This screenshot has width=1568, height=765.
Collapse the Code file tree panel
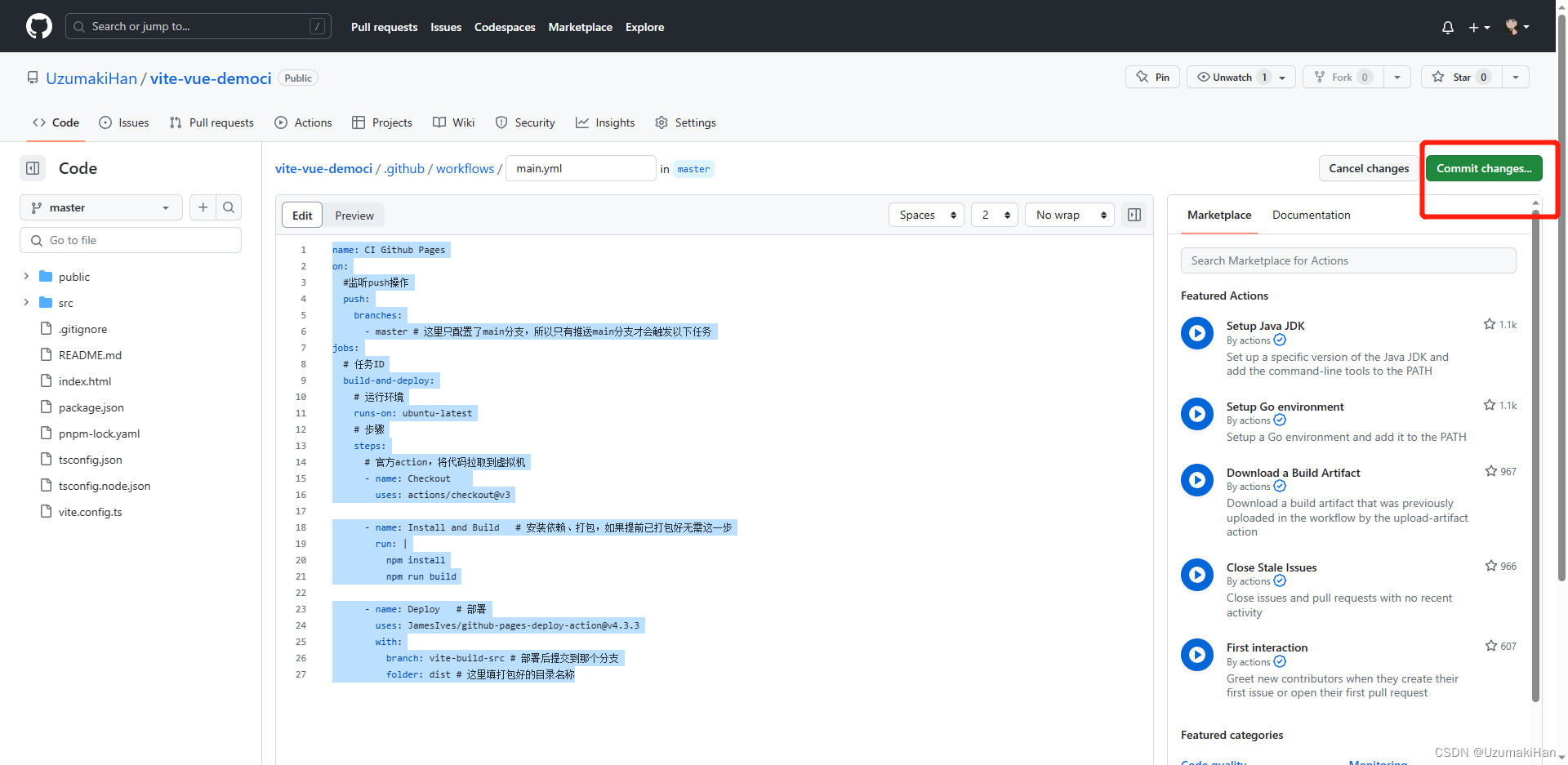(33, 168)
